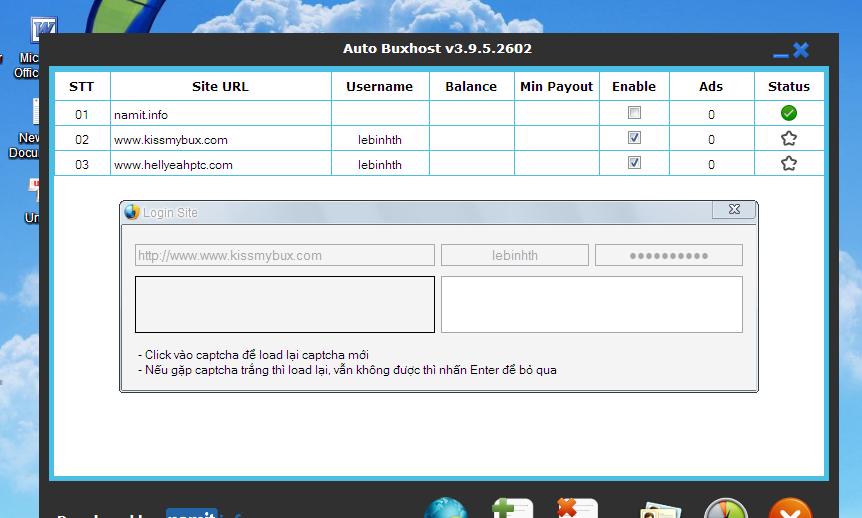This screenshot has width=862, height=518.
Task: Close Auto Buxhost with the blue X
Action: (801, 50)
